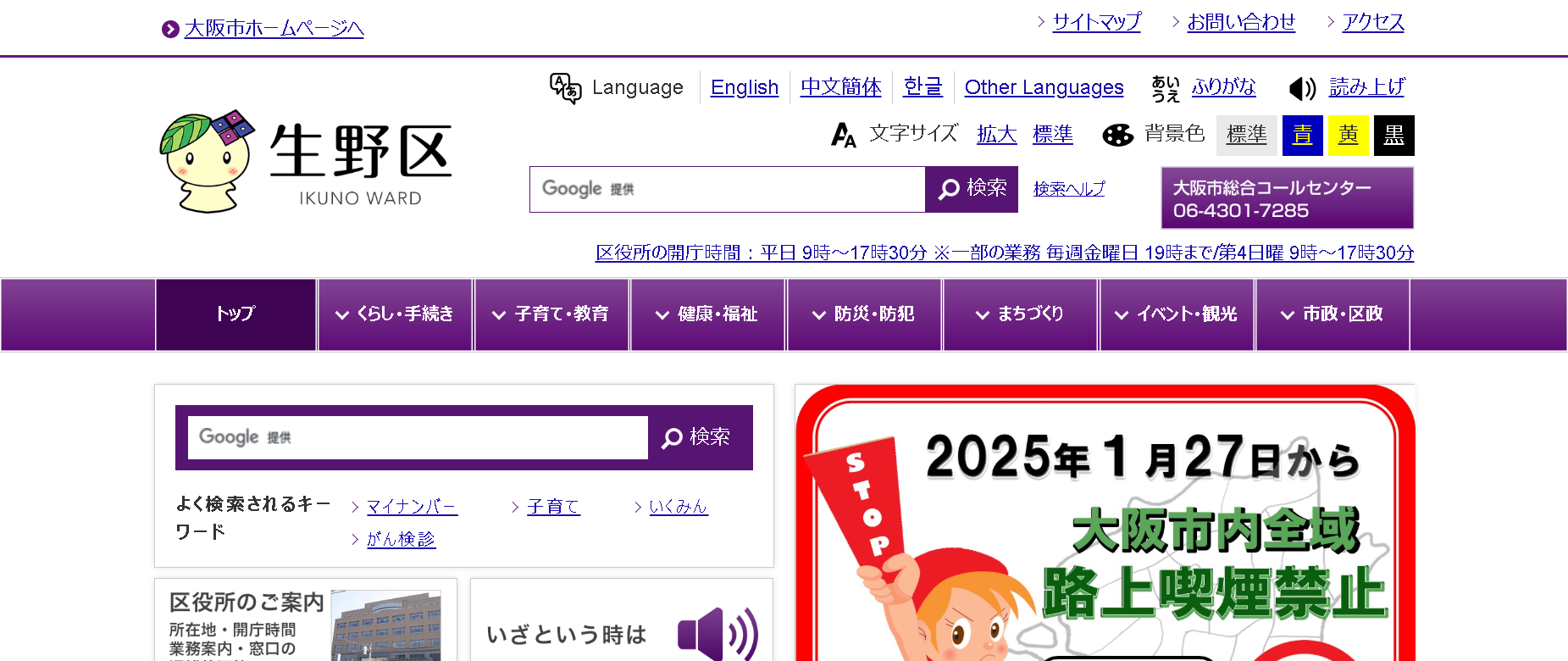Viewport: 1568px width, 661px height.
Task: Expand the 防災・防犯 menu
Action: [x=864, y=314]
